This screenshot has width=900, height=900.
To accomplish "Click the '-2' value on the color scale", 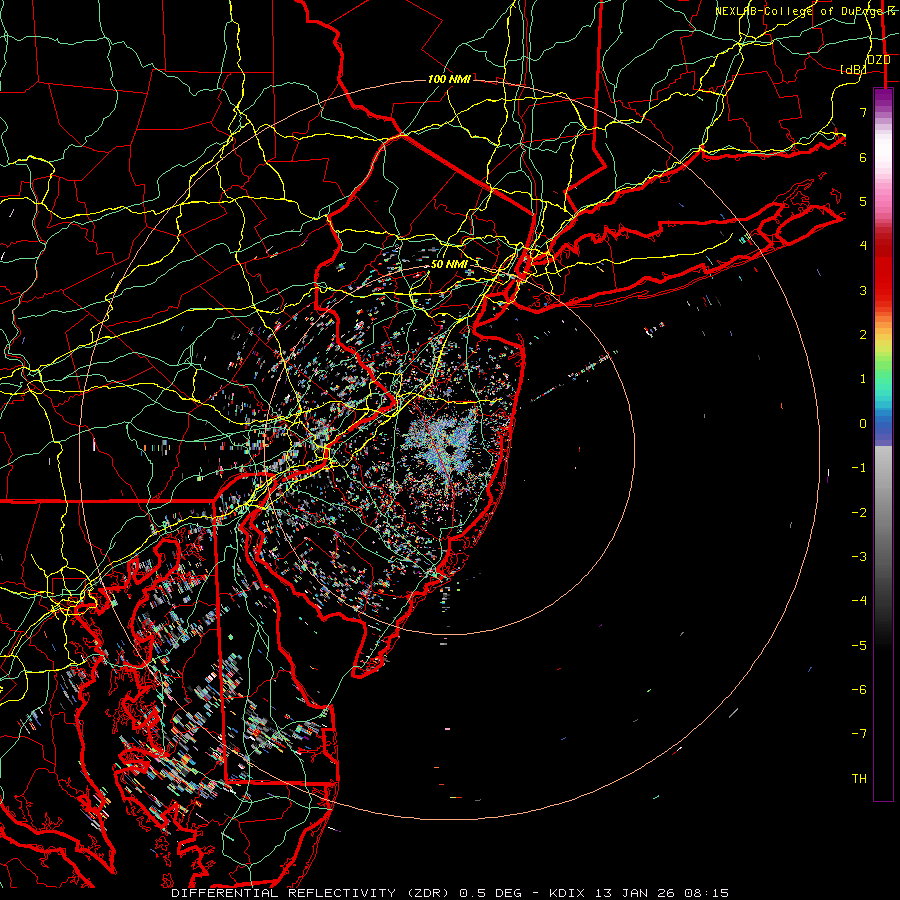I will click(859, 513).
